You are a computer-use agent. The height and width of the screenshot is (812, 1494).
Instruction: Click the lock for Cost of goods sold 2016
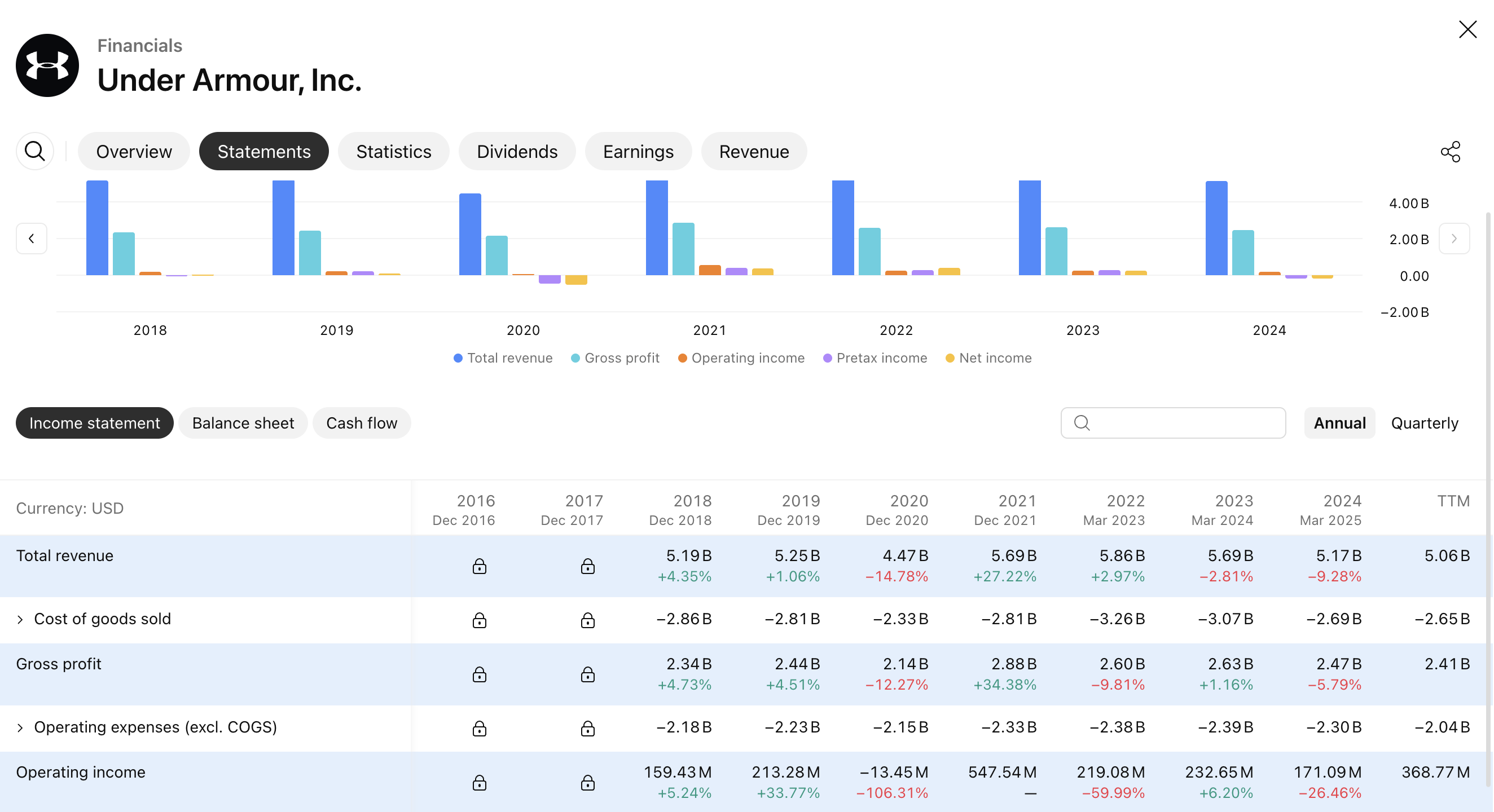tap(479, 620)
